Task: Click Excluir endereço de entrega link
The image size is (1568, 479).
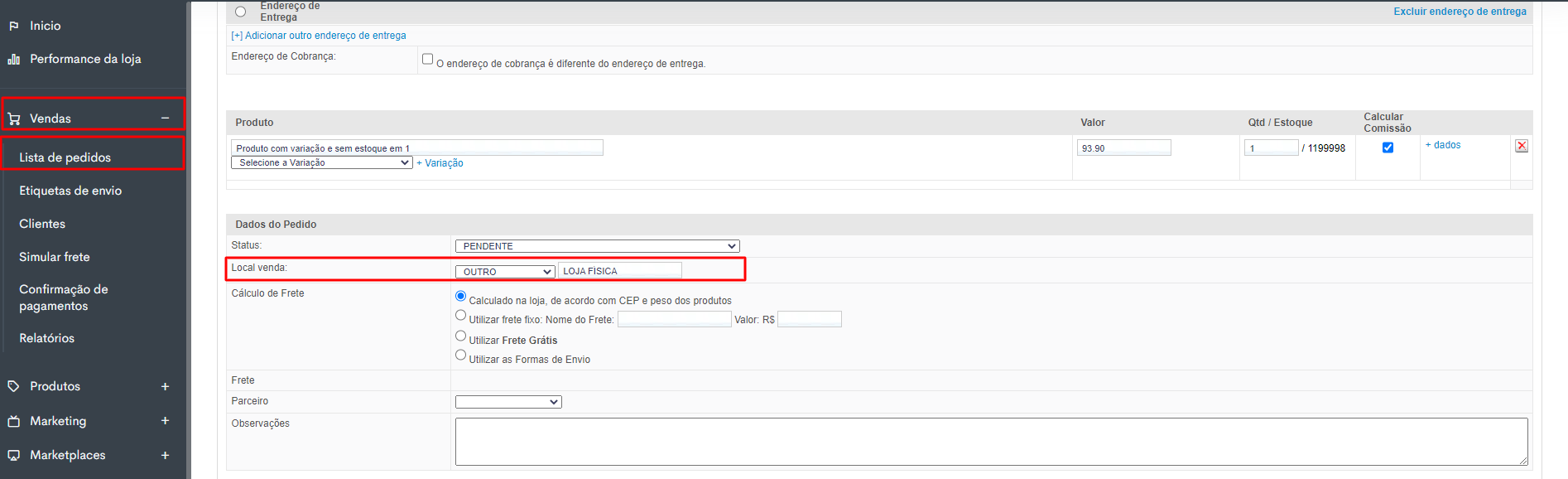Action: 1459,12
